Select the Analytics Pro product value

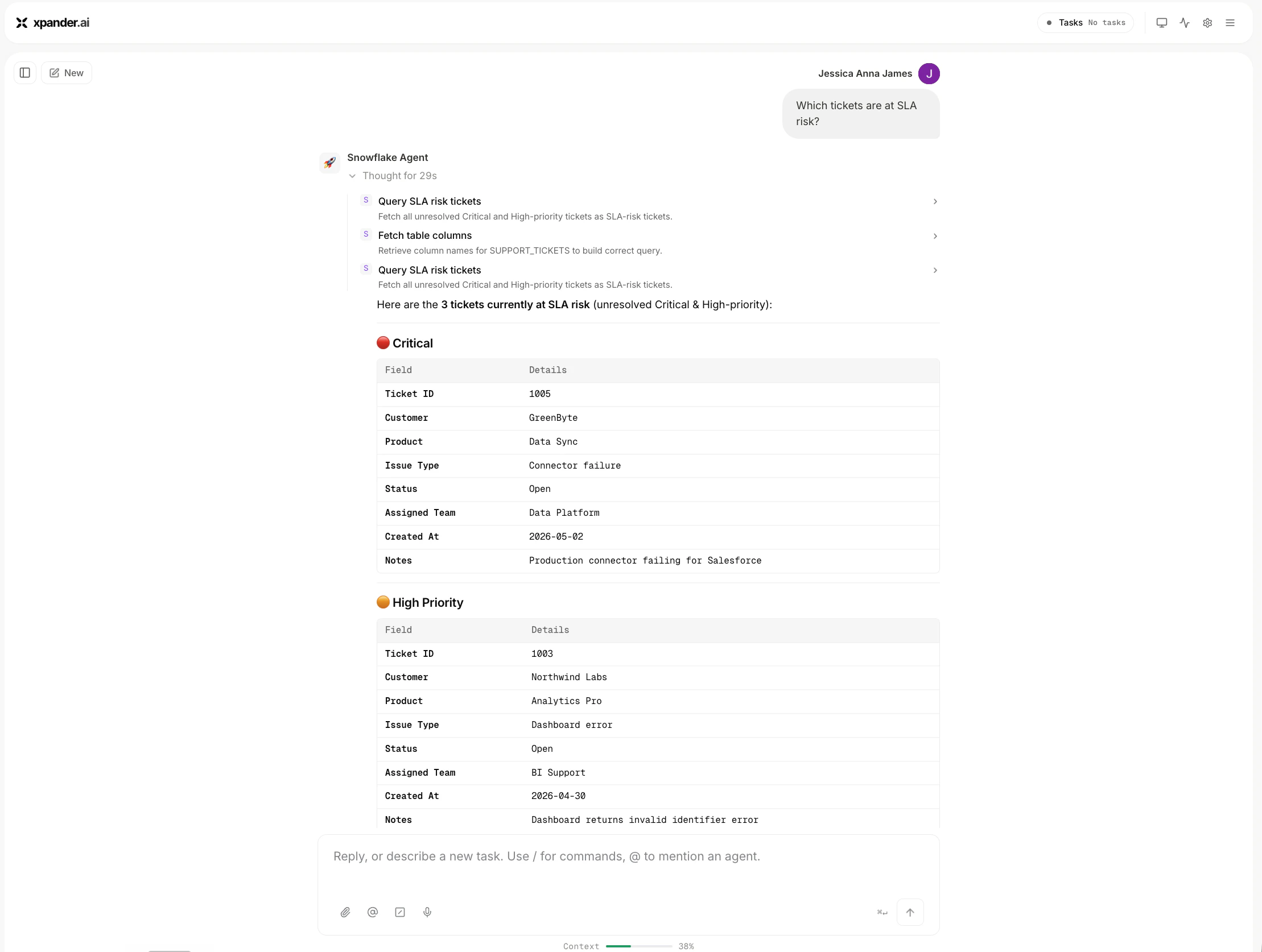566,702
